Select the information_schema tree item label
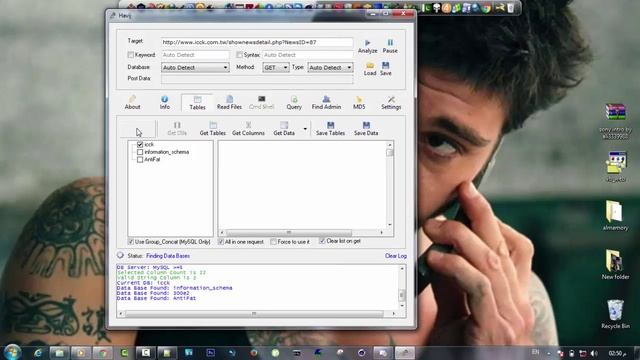Viewport: 640px width, 360px height. pos(167,152)
